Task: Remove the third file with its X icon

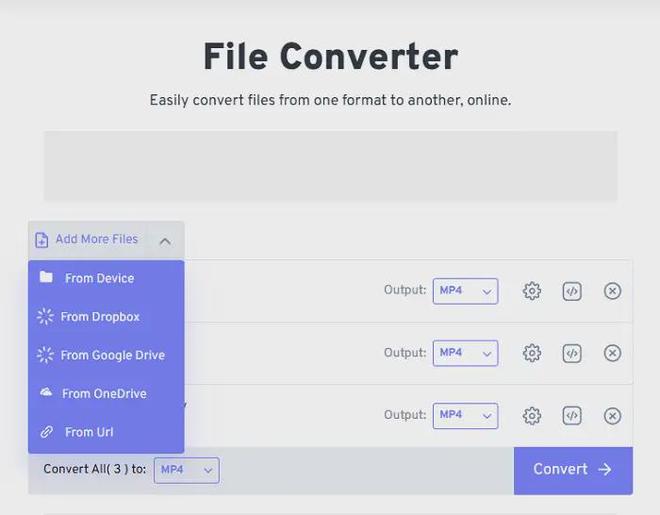Action: (613, 416)
